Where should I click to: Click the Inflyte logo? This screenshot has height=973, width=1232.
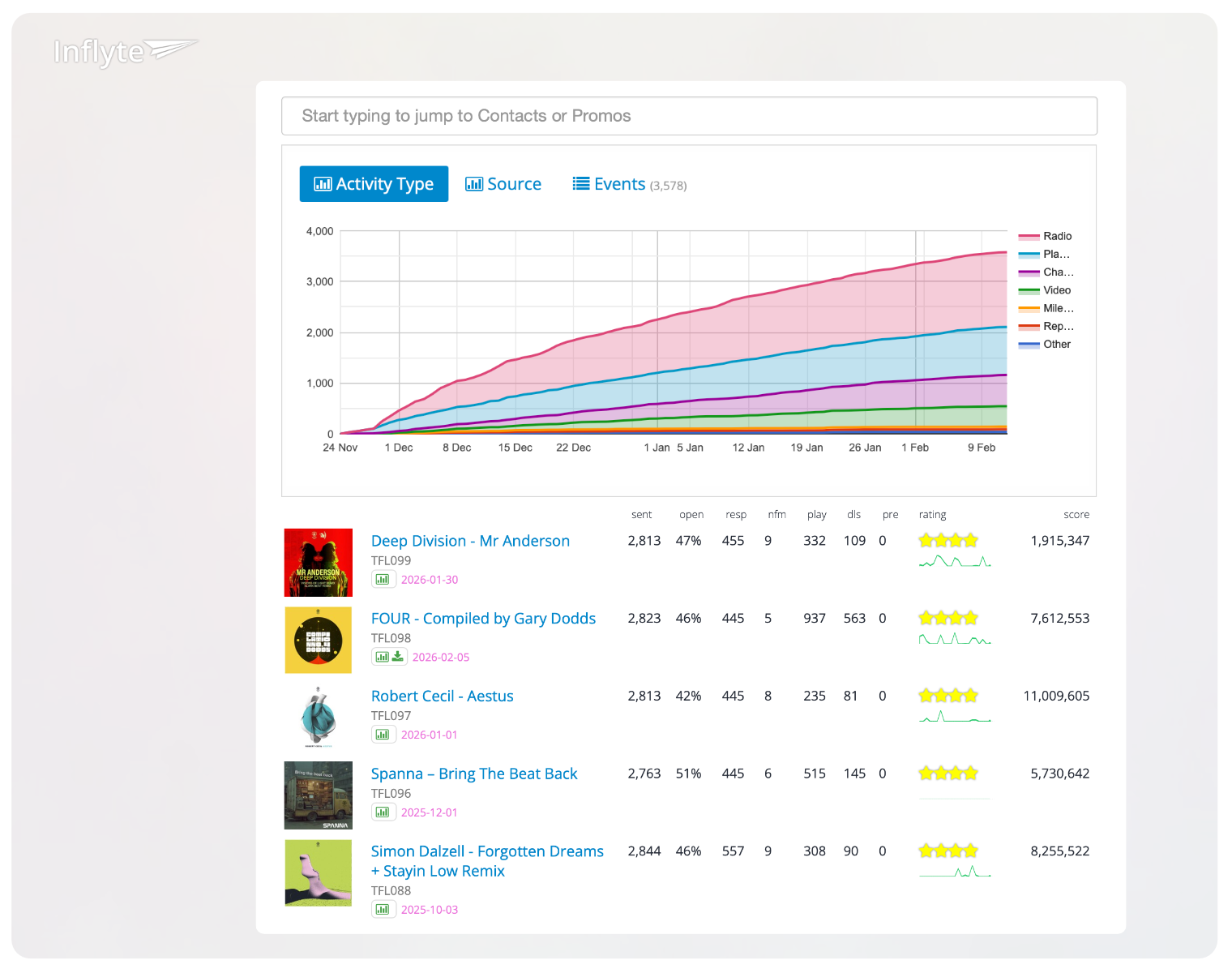[125, 52]
